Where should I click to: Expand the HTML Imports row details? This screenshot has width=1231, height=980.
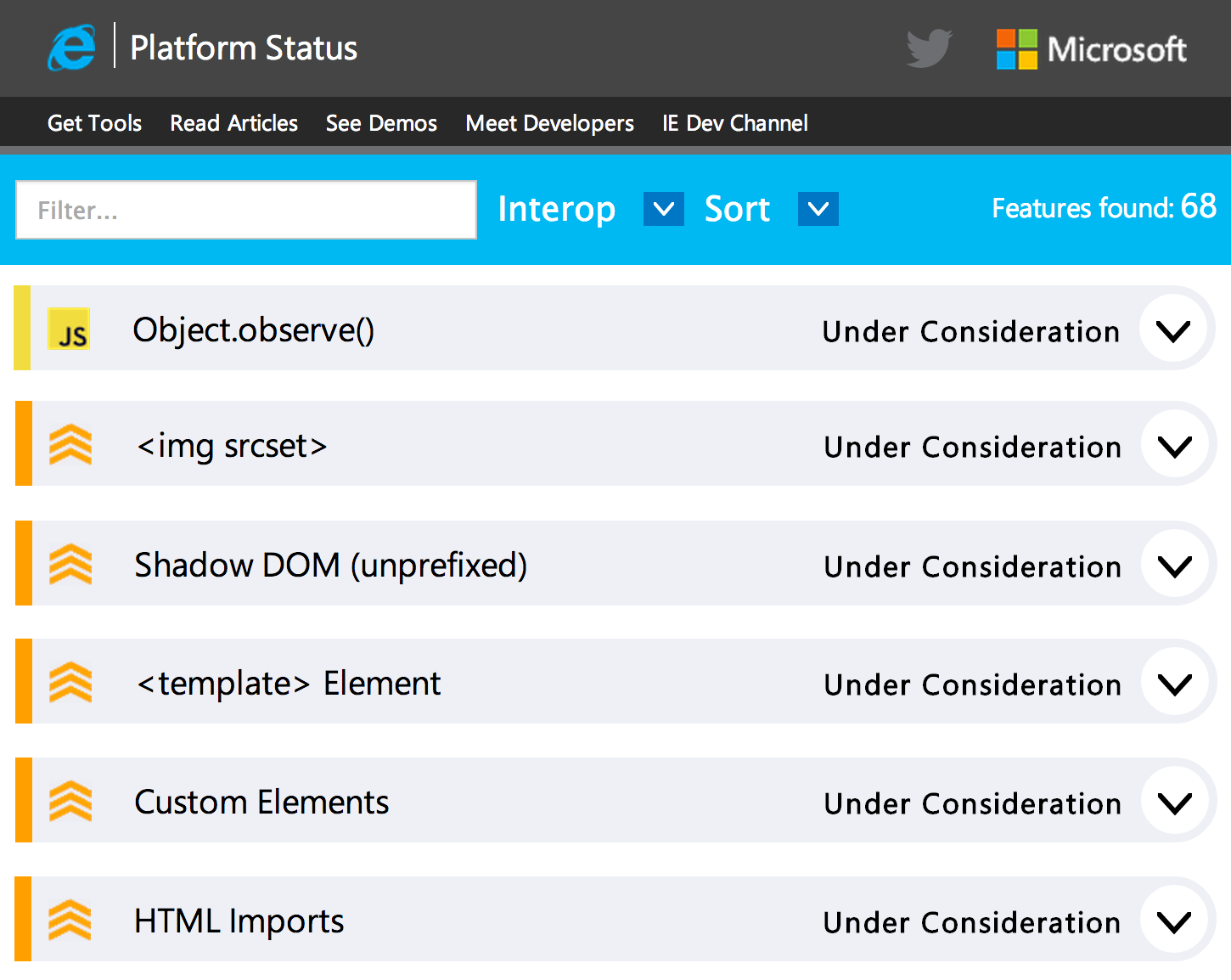click(x=1174, y=921)
